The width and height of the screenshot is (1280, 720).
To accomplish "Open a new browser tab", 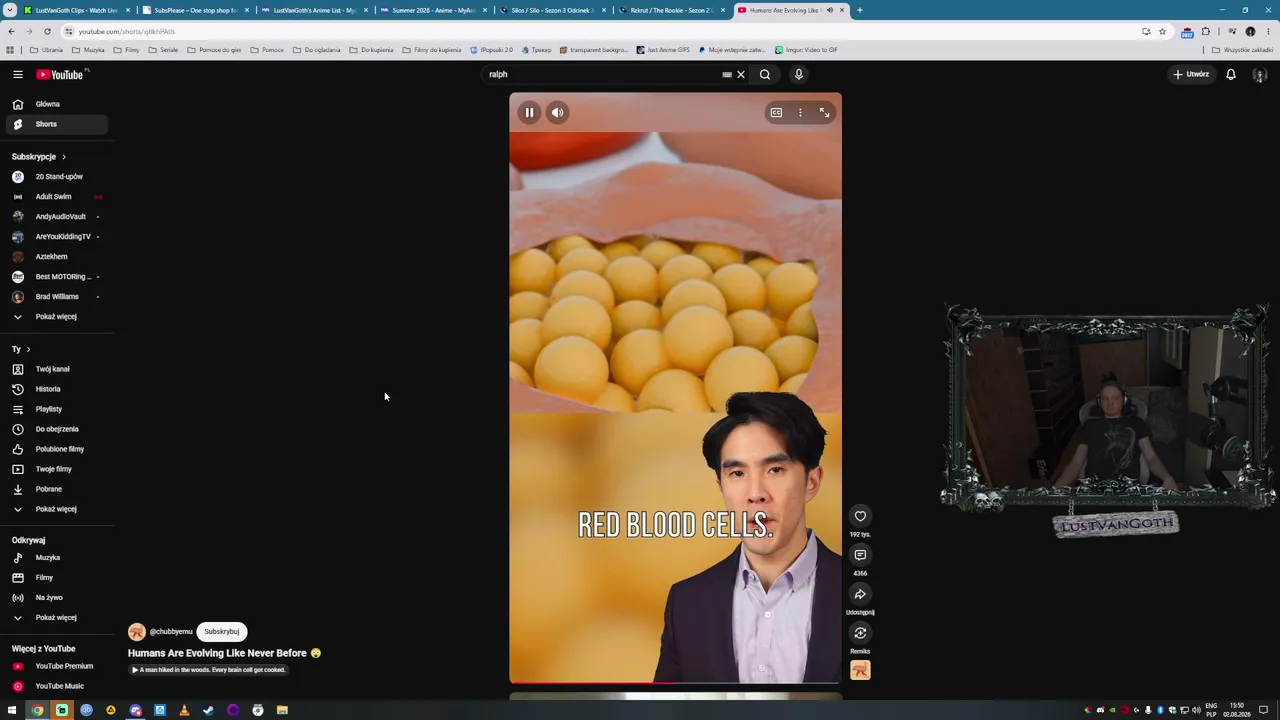I will pyautogui.click(x=860, y=10).
